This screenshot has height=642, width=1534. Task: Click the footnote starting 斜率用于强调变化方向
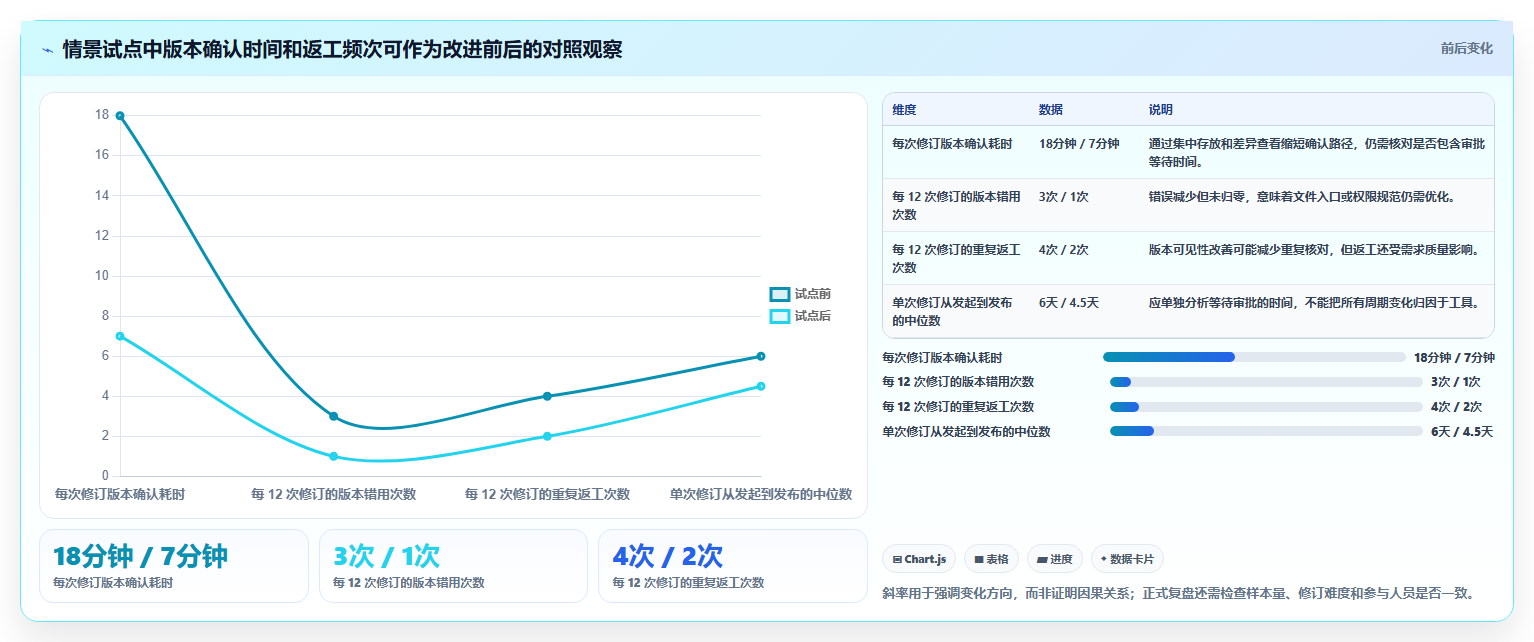point(1179,593)
